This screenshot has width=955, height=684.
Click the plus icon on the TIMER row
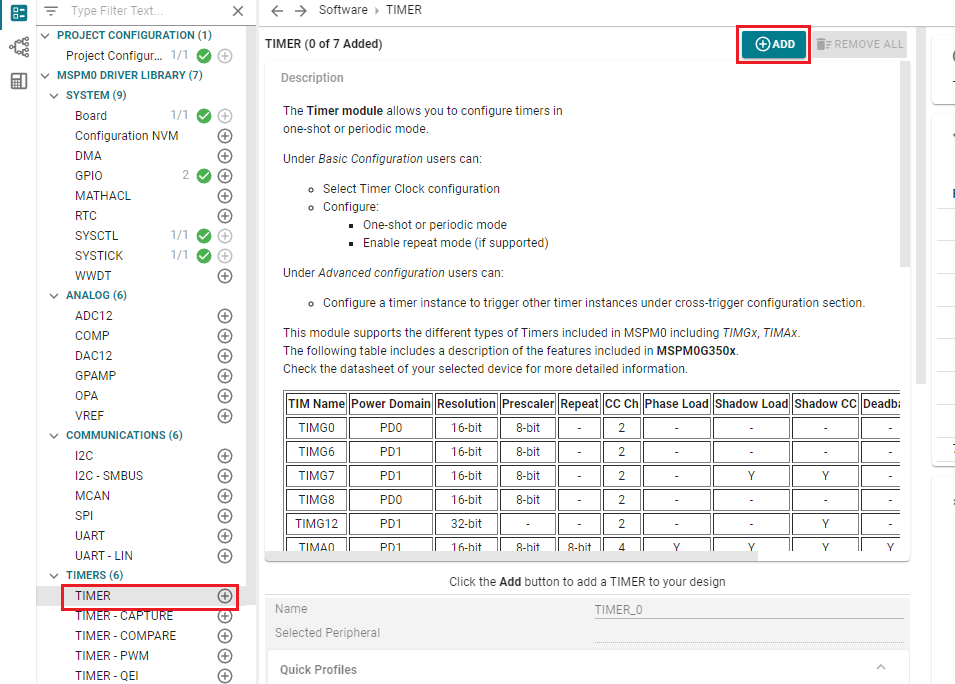(x=225, y=596)
